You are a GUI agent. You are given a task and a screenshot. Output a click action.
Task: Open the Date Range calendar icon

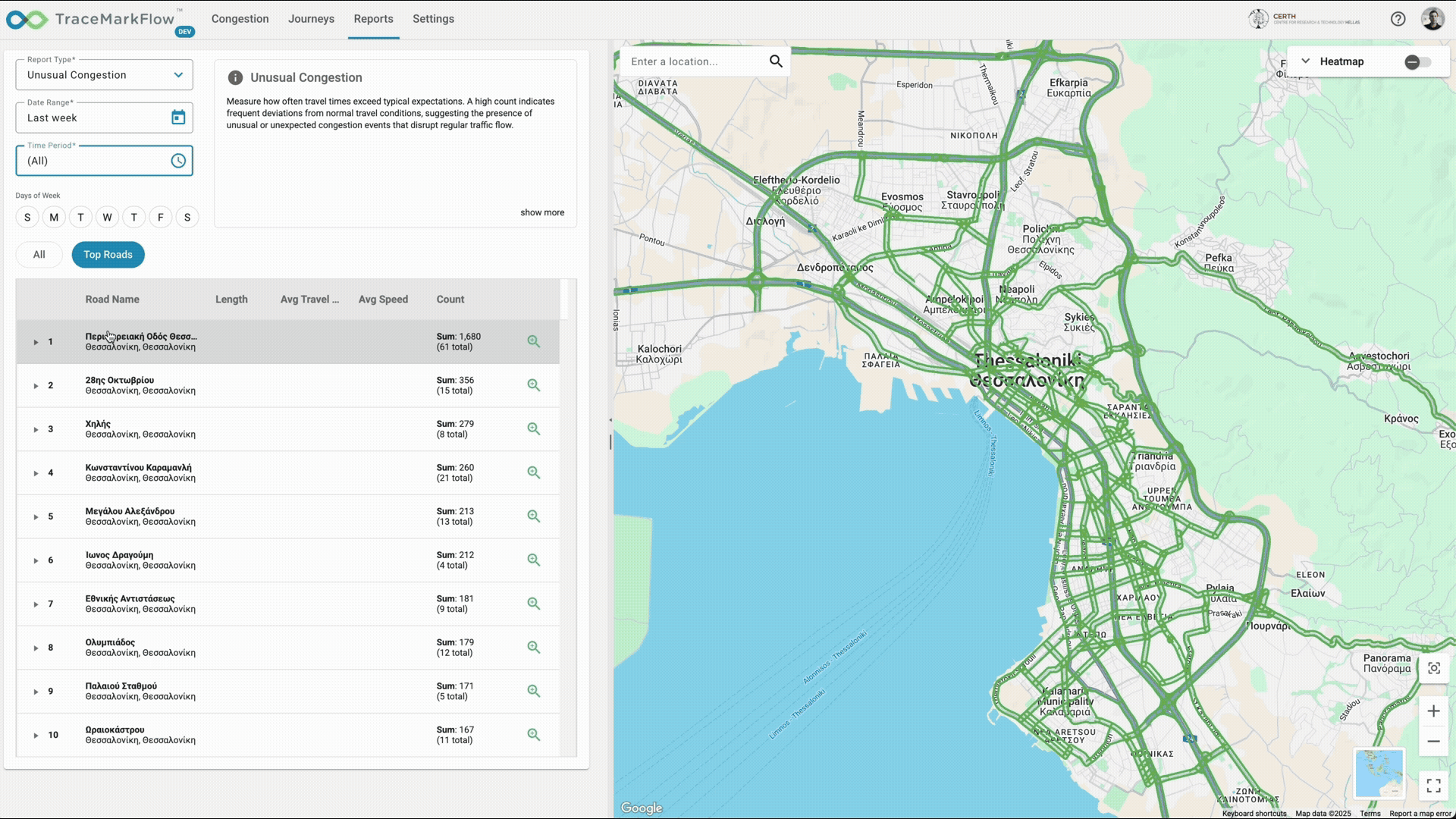[x=178, y=118]
